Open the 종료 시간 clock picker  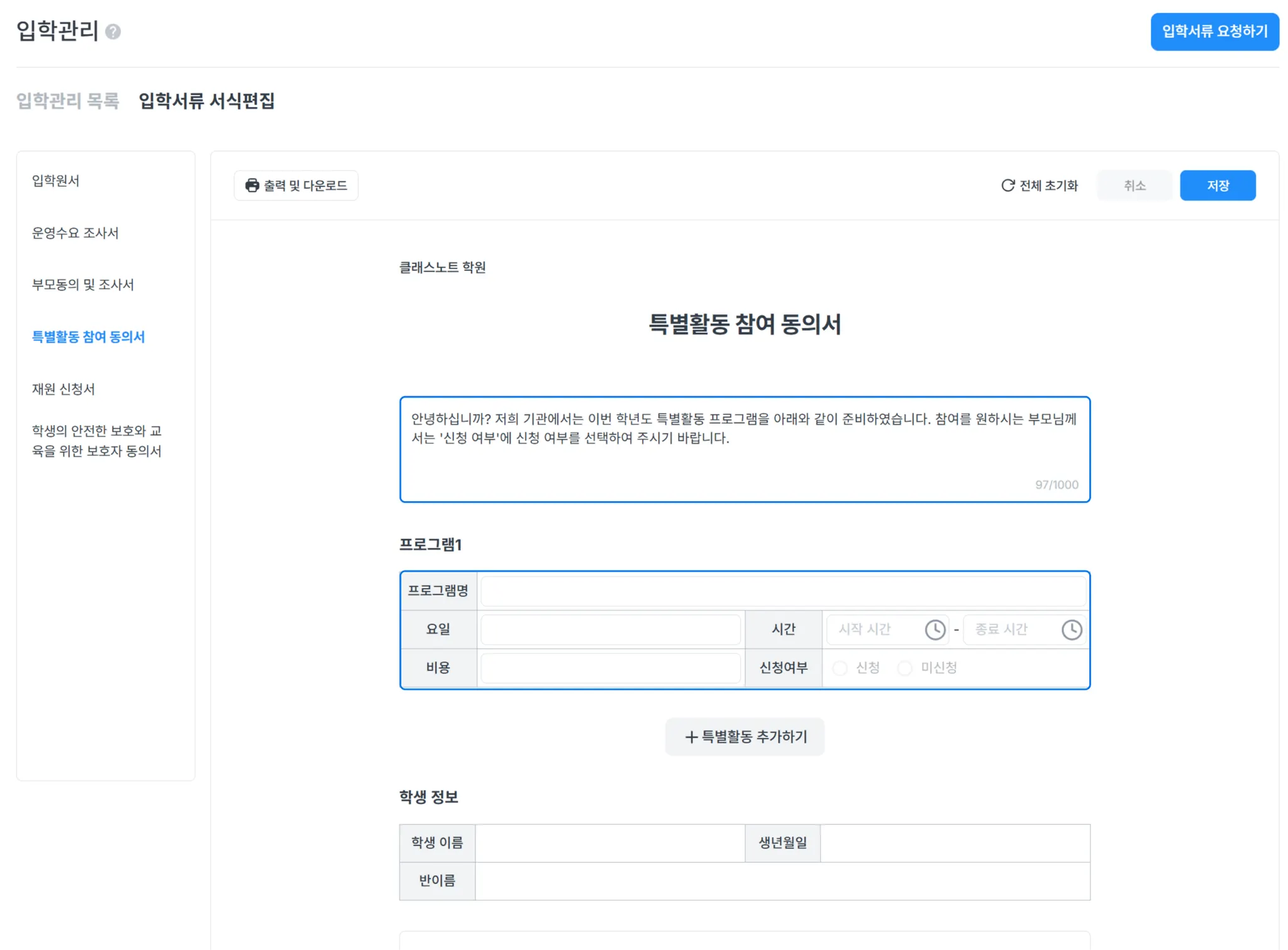coord(1071,629)
